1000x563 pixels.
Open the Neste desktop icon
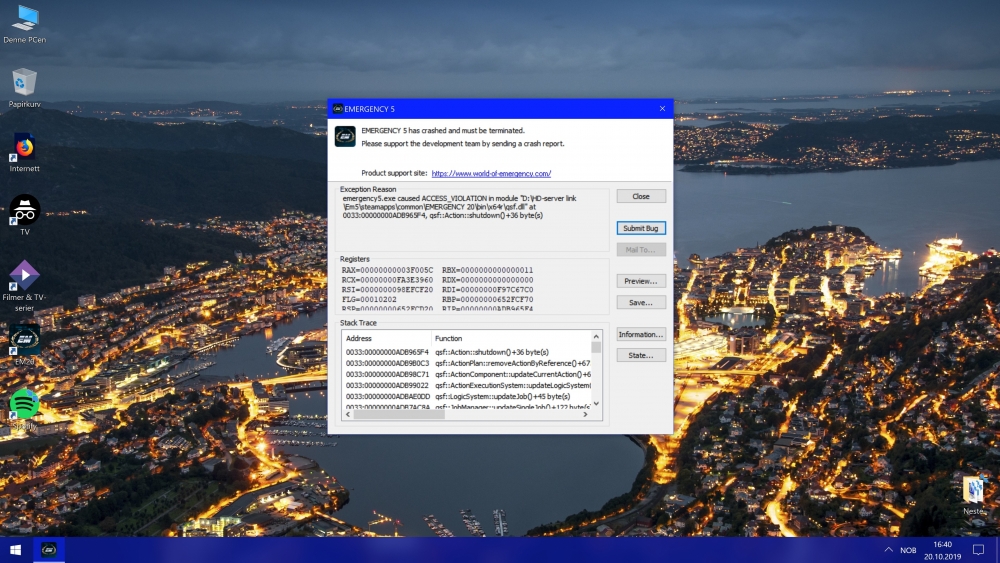click(974, 495)
